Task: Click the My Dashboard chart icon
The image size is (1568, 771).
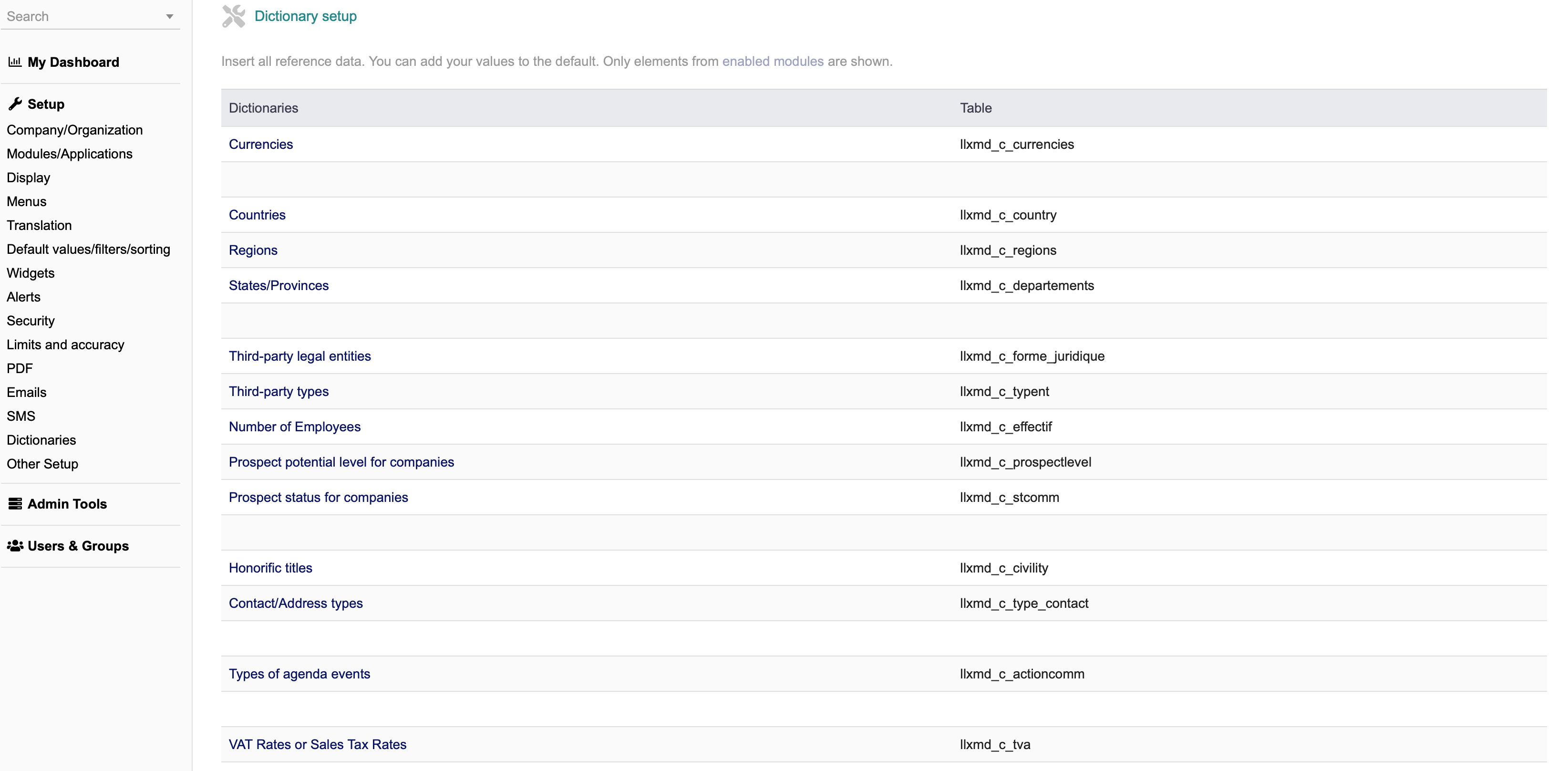Action: [x=15, y=62]
